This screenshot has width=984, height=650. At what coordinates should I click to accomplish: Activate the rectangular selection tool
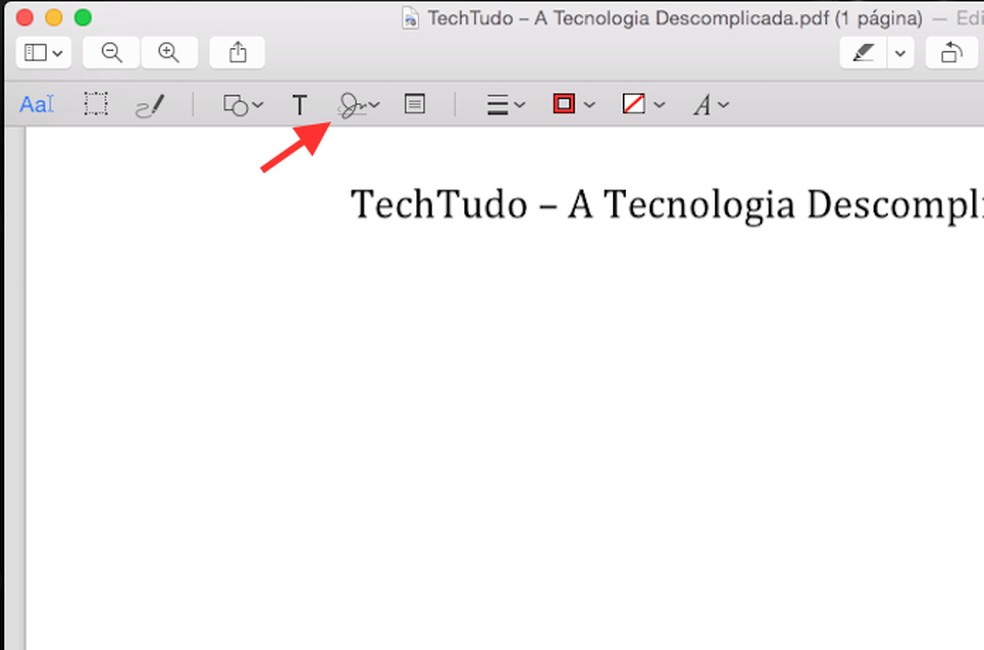[96, 104]
